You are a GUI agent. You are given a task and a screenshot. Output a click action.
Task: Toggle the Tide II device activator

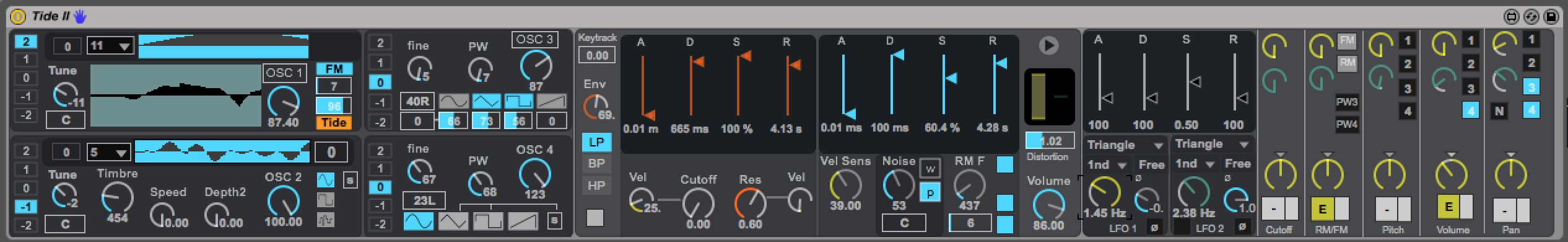tap(18, 16)
